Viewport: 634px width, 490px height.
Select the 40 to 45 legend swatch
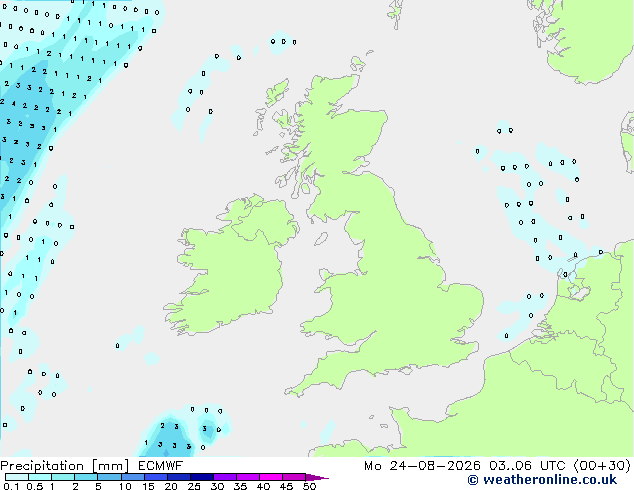pyautogui.click(x=271, y=477)
